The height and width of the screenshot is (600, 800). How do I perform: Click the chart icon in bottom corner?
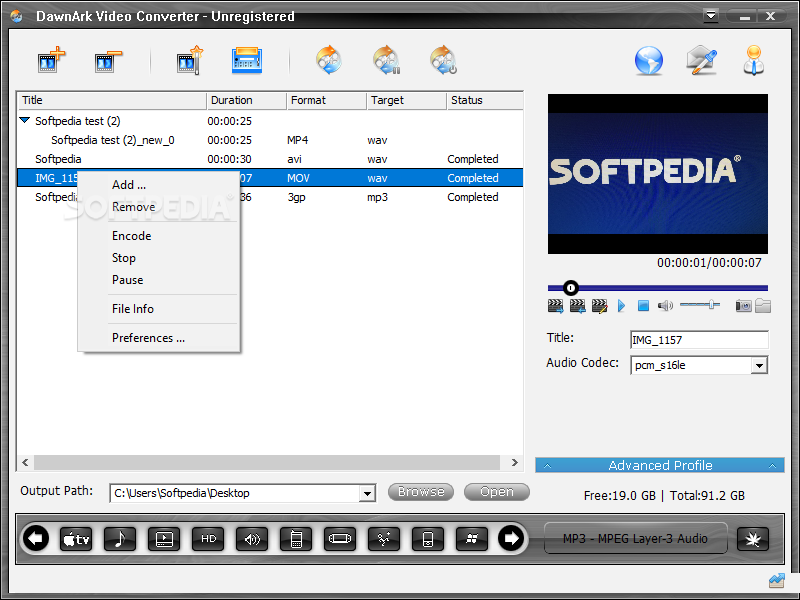[x=776, y=580]
